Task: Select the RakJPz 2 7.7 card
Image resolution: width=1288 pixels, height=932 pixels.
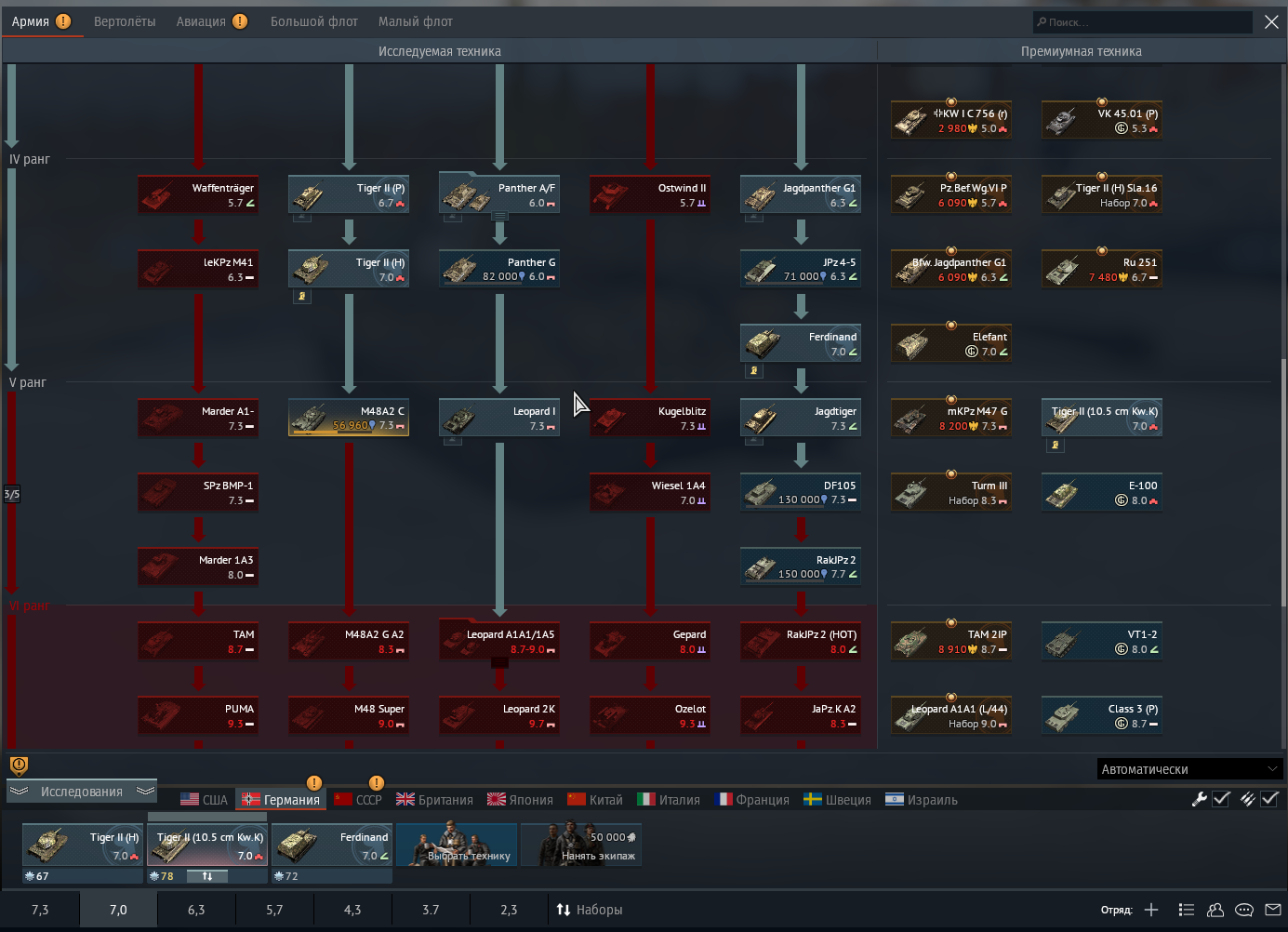Action: click(801, 566)
